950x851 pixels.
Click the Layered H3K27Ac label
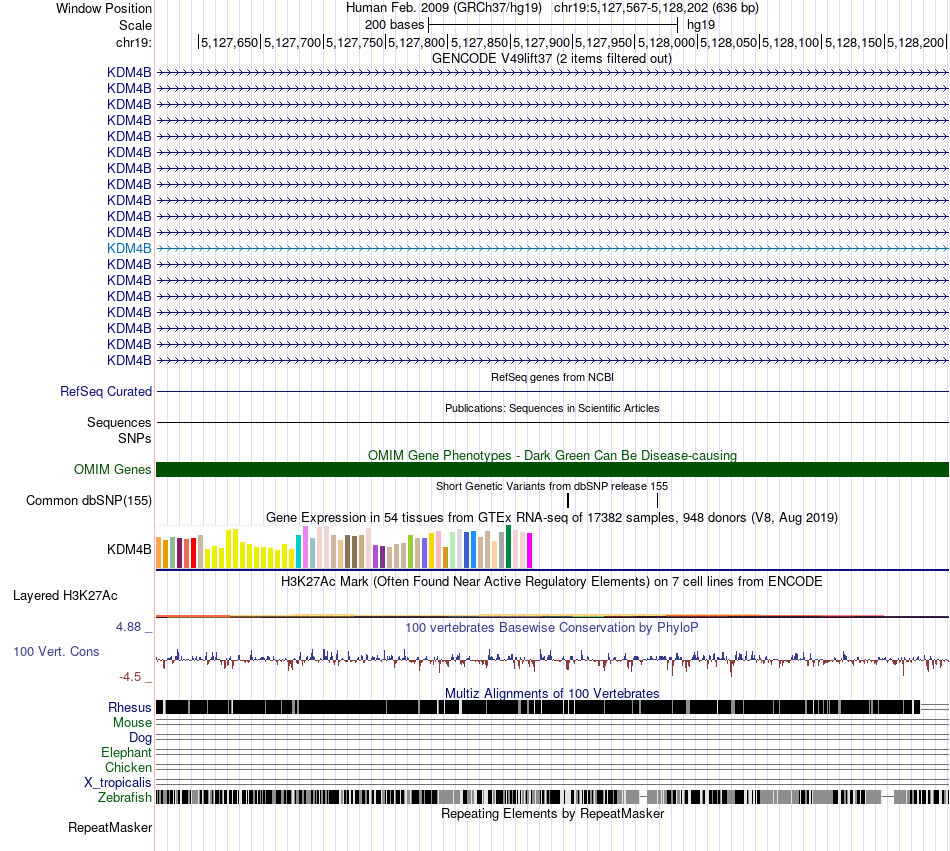[65, 595]
